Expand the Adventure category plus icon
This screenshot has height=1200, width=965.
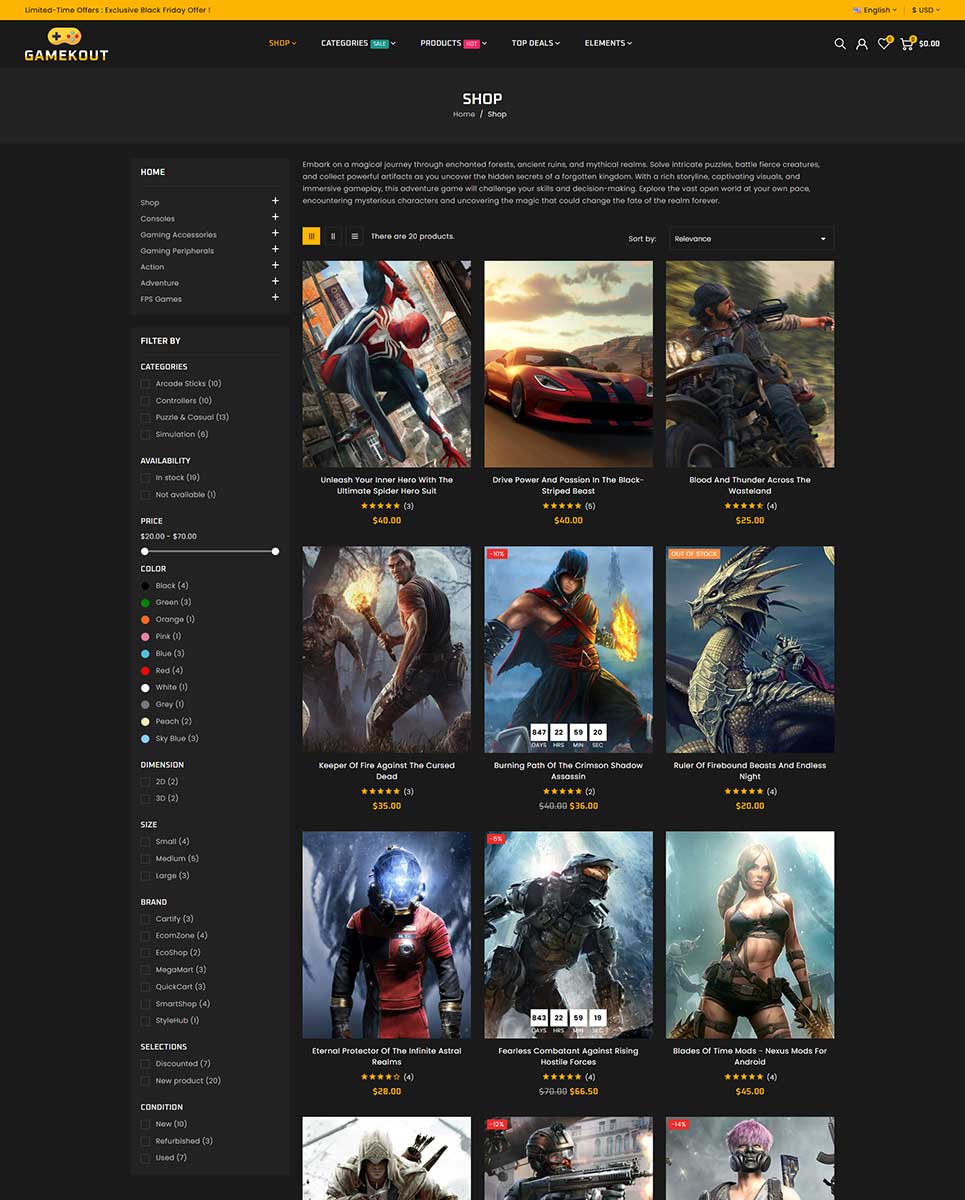[275, 281]
